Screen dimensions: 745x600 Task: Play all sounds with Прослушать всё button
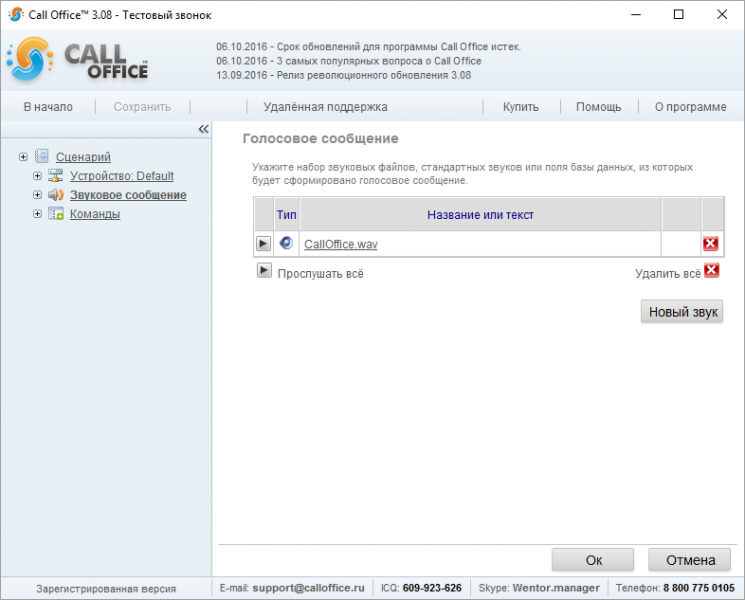coord(264,271)
